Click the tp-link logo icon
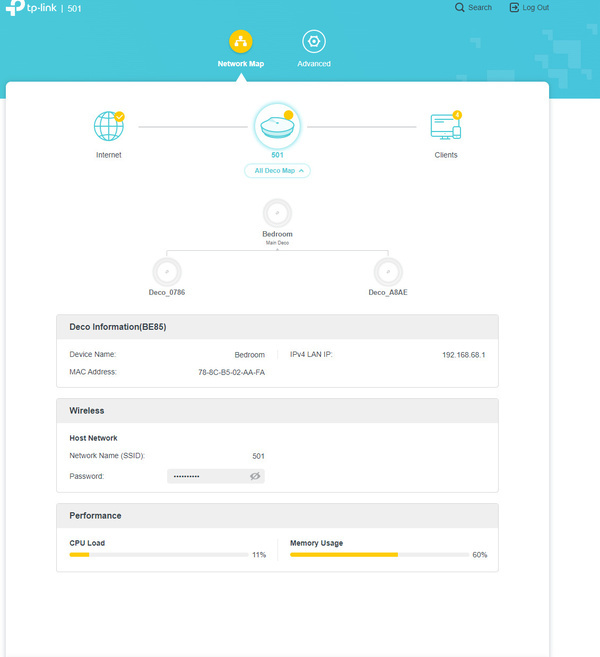 (14, 8)
